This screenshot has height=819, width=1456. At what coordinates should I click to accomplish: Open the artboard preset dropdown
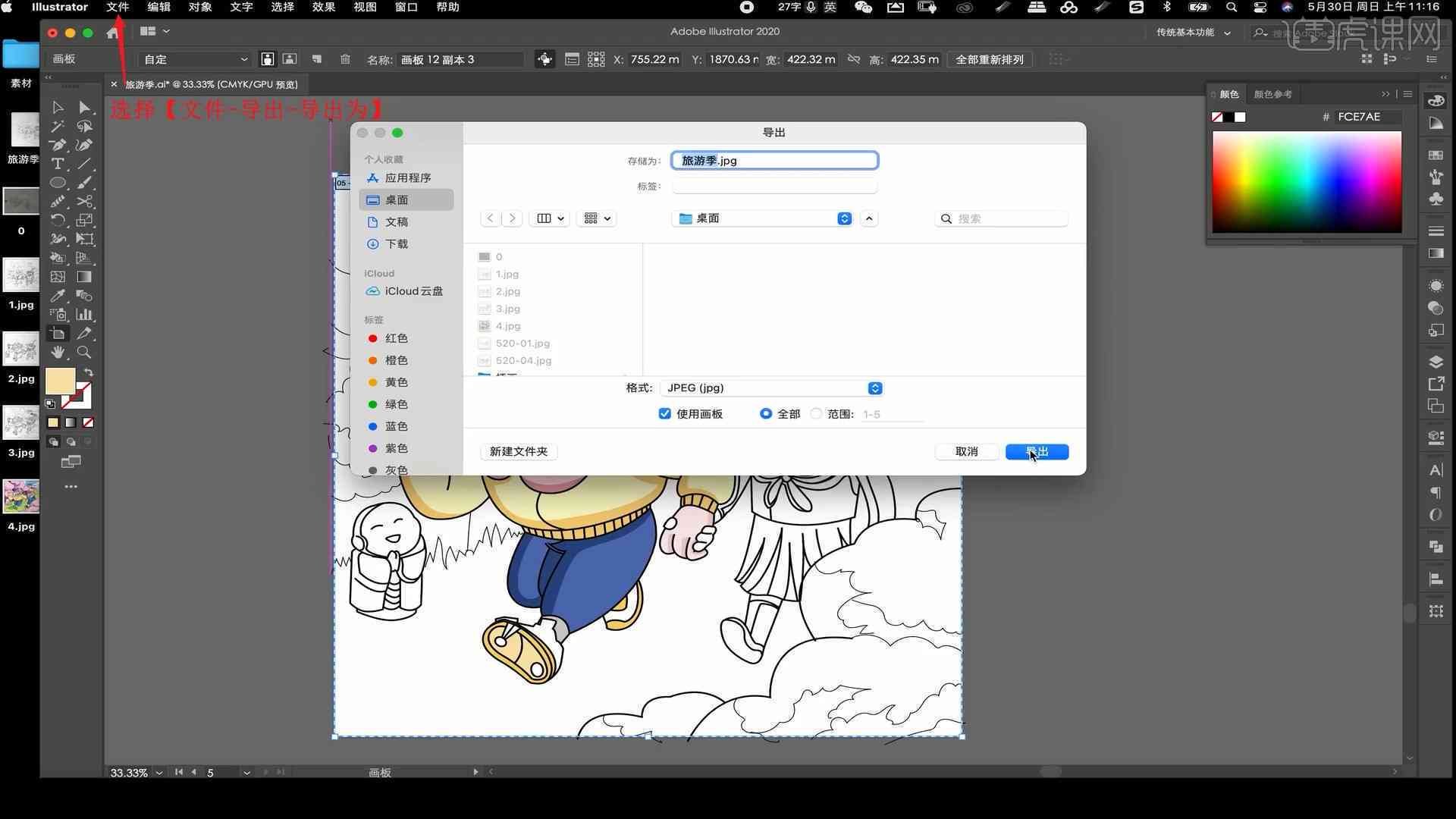195,59
